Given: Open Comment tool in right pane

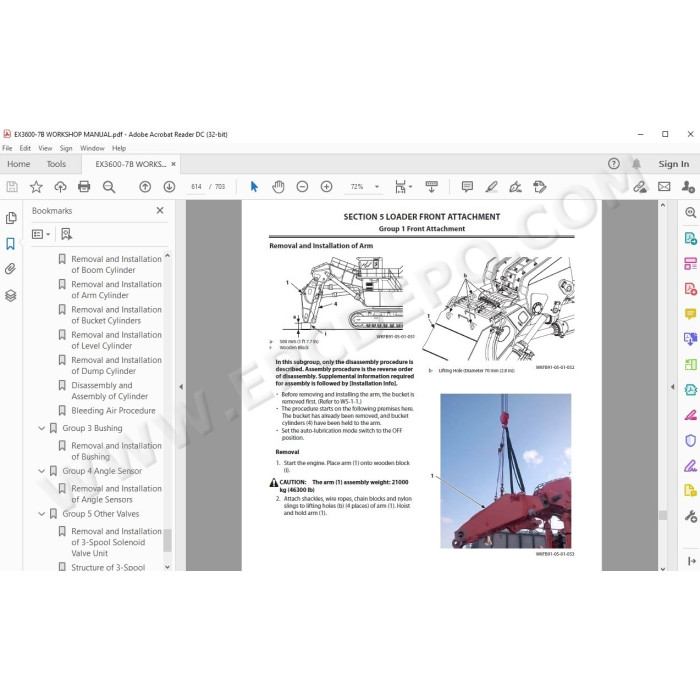Looking at the screenshot, I should pyautogui.click(x=690, y=314).
